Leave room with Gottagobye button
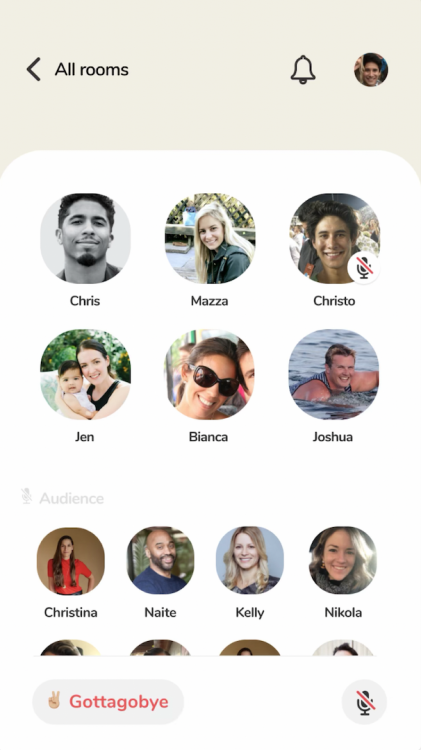 coord(108,702)
